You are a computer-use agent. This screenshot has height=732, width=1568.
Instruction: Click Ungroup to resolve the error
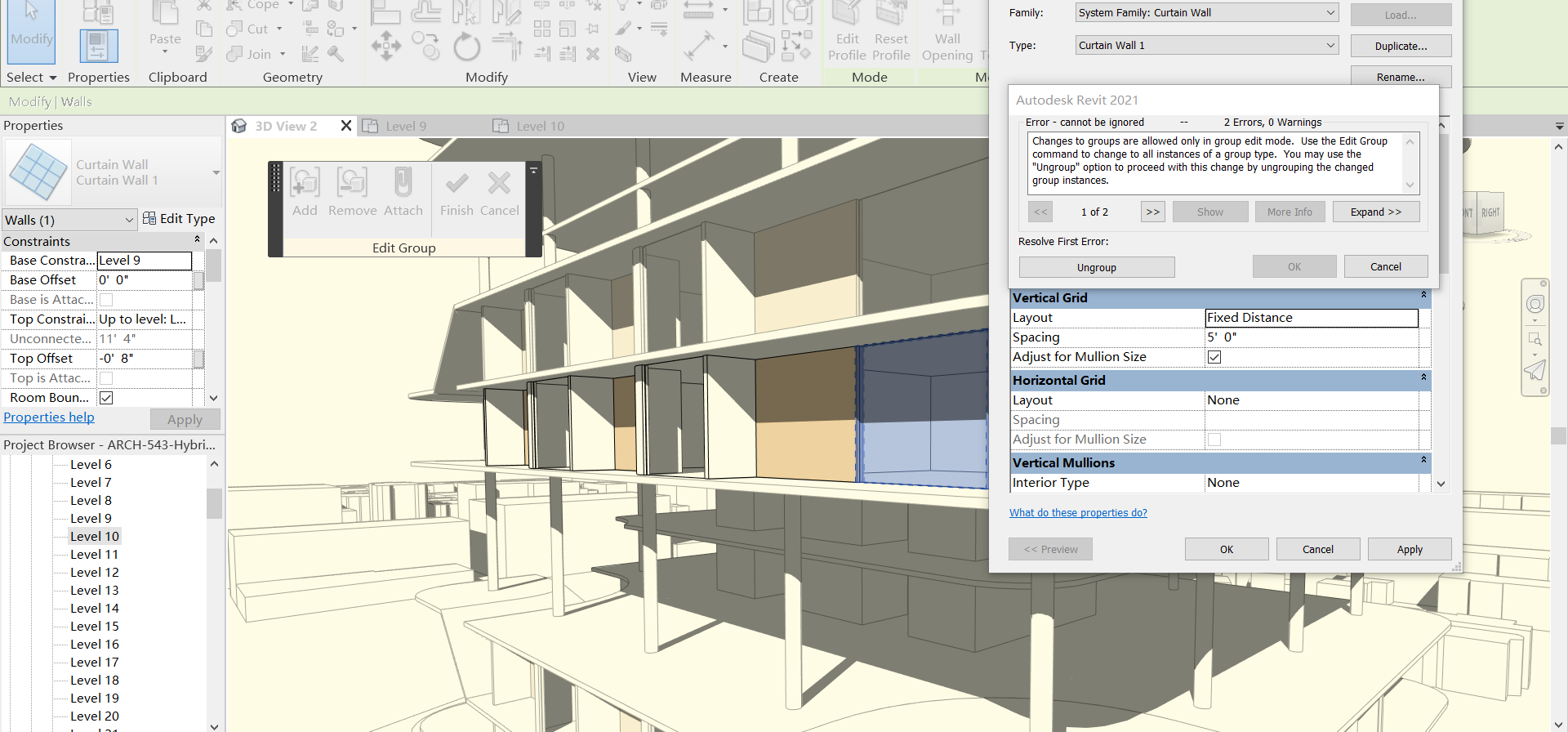(1097, 267)
